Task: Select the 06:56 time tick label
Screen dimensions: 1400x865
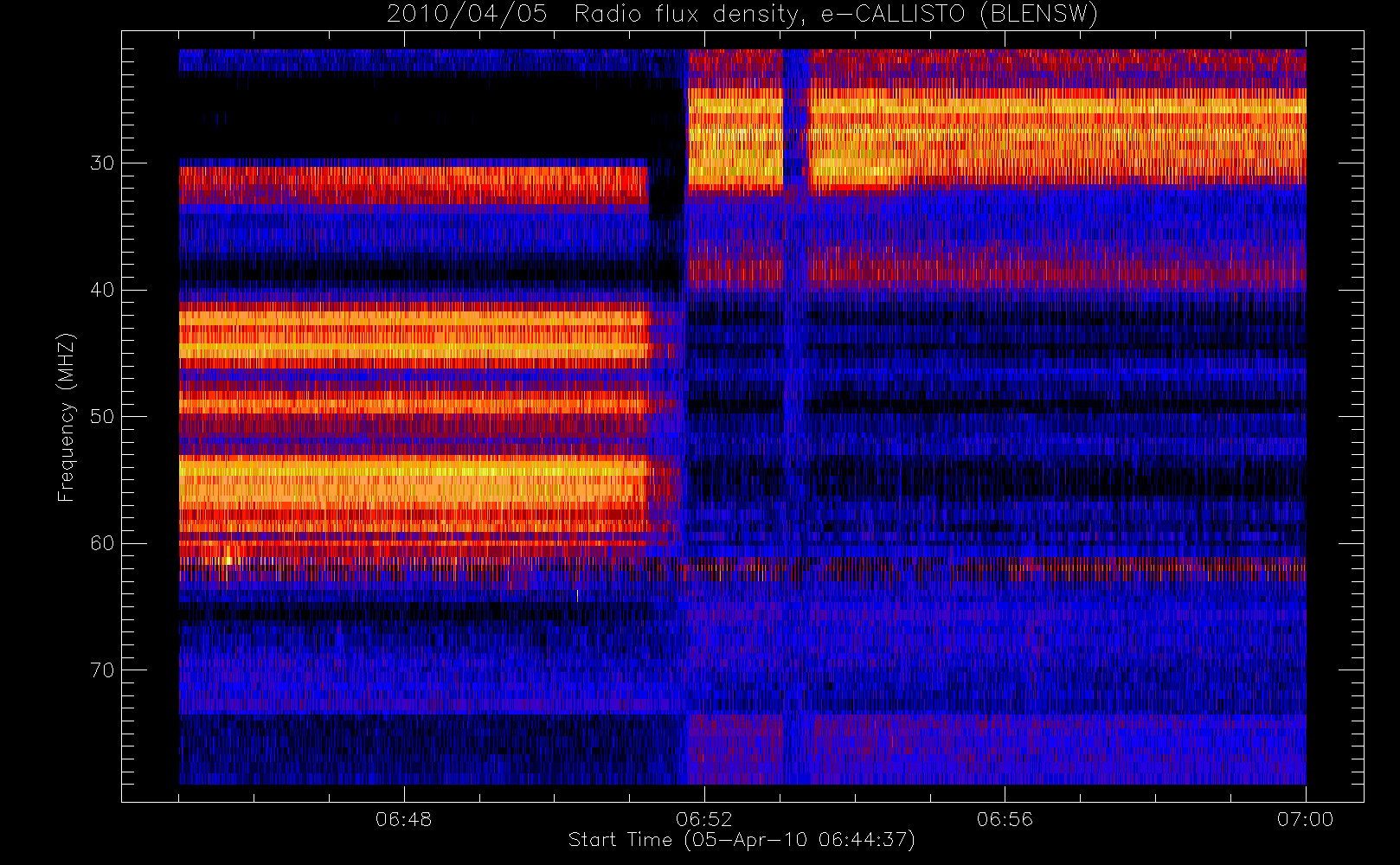Action: tap(1005, 819)
